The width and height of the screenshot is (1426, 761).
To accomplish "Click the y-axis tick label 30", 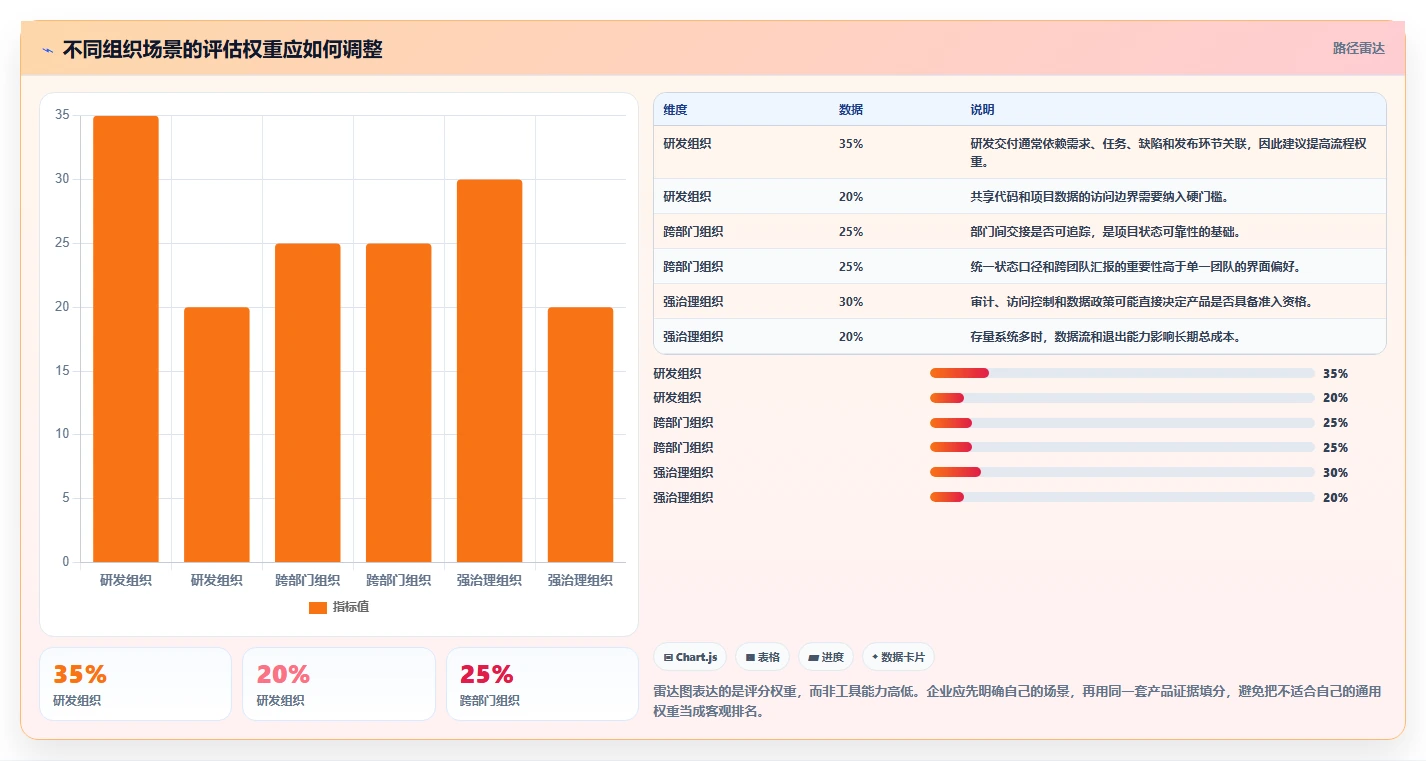I will [62, 179].
